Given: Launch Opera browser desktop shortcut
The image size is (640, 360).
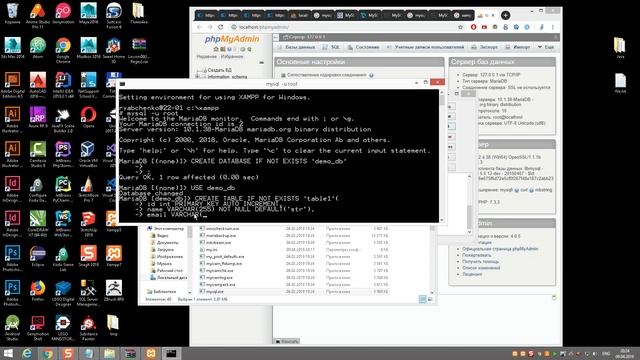Looking at the screenshot, I should [x=88, y=118].
